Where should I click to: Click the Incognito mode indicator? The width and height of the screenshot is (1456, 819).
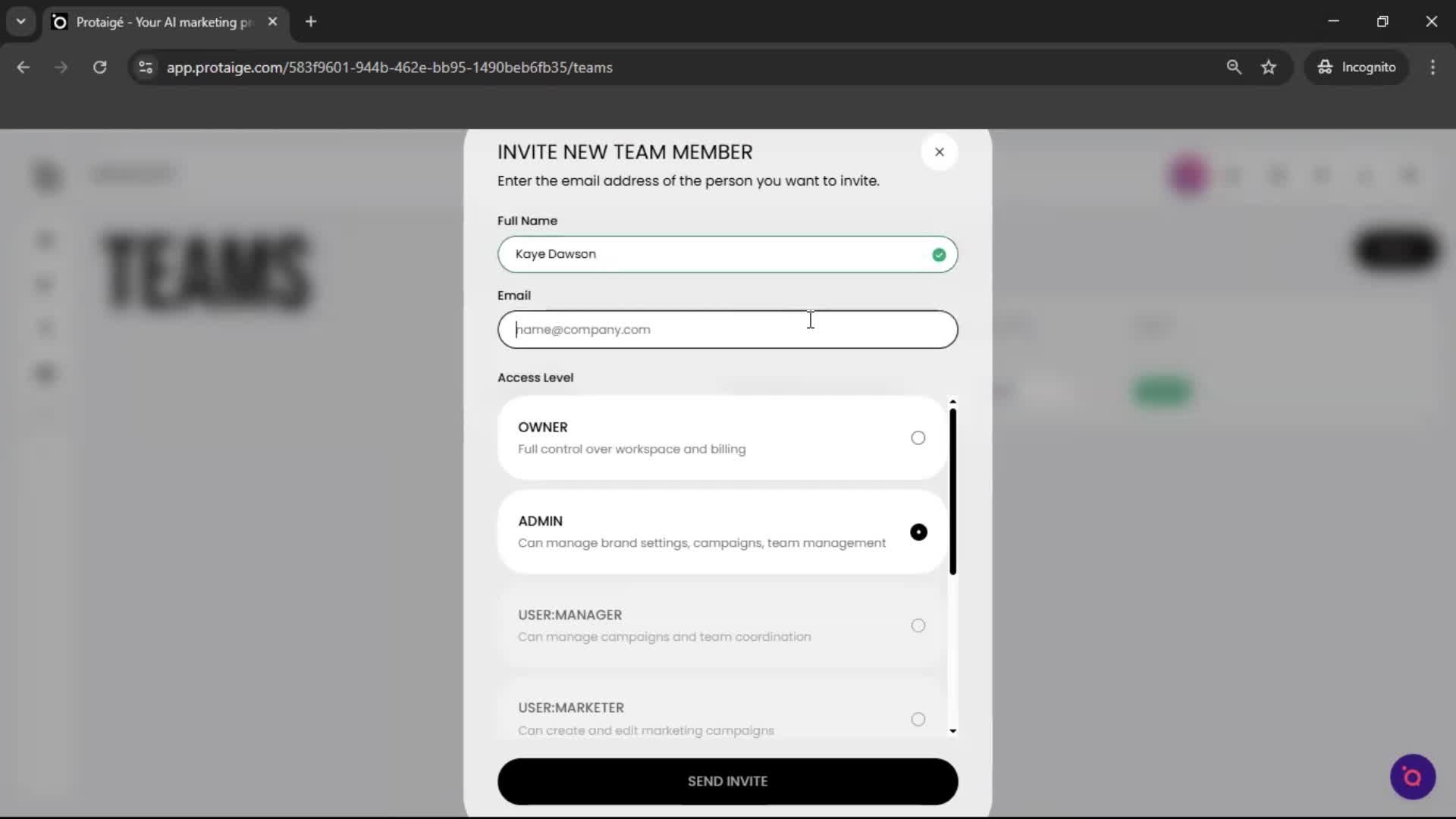[x=1357, y=67]
